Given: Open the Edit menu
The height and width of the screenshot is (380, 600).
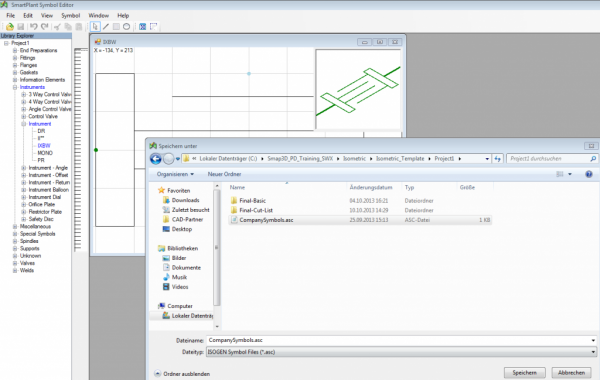Looking at the screenshot, I should pyautogui.click(x=28, y=16).
